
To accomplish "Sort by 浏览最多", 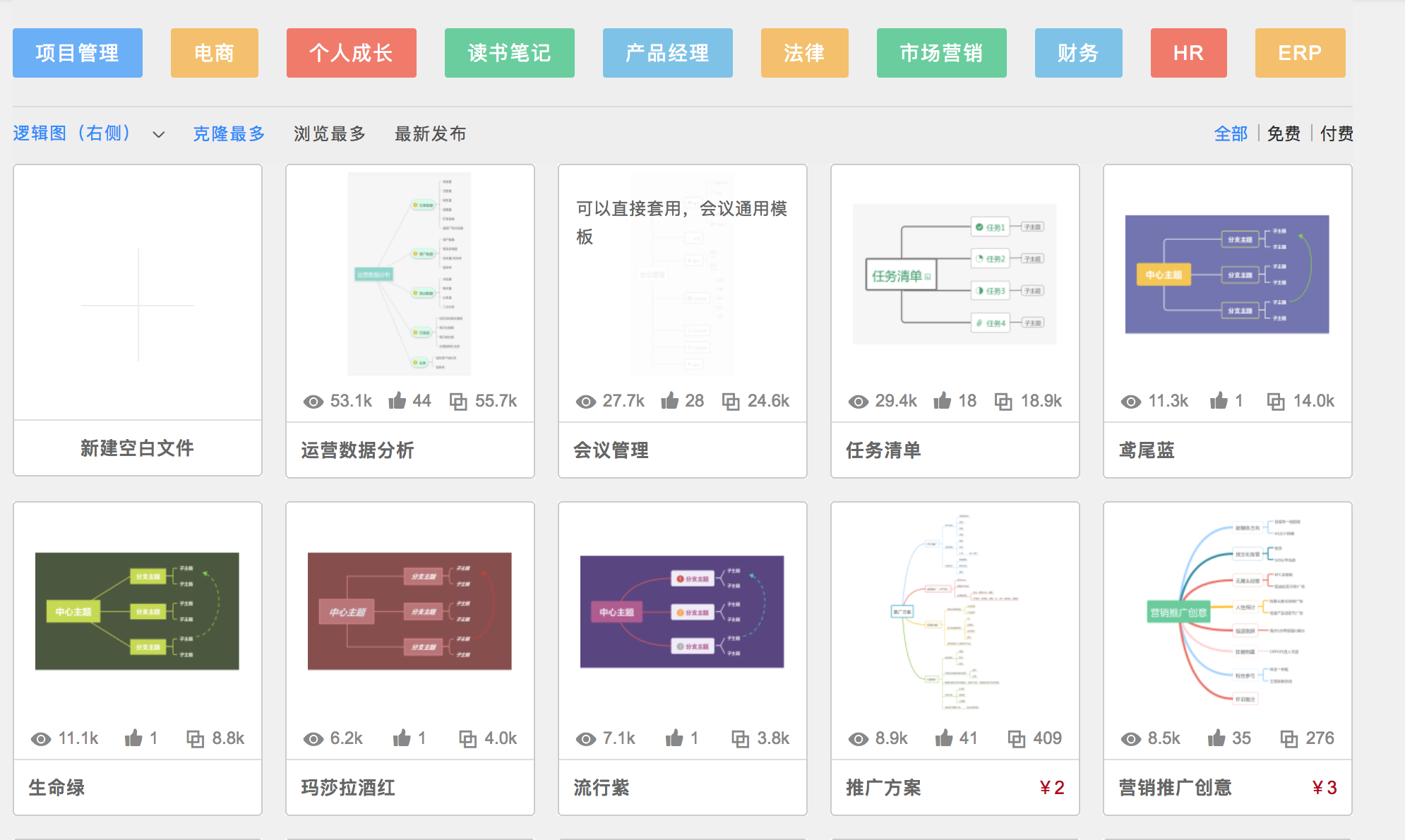I will [330, 133].
